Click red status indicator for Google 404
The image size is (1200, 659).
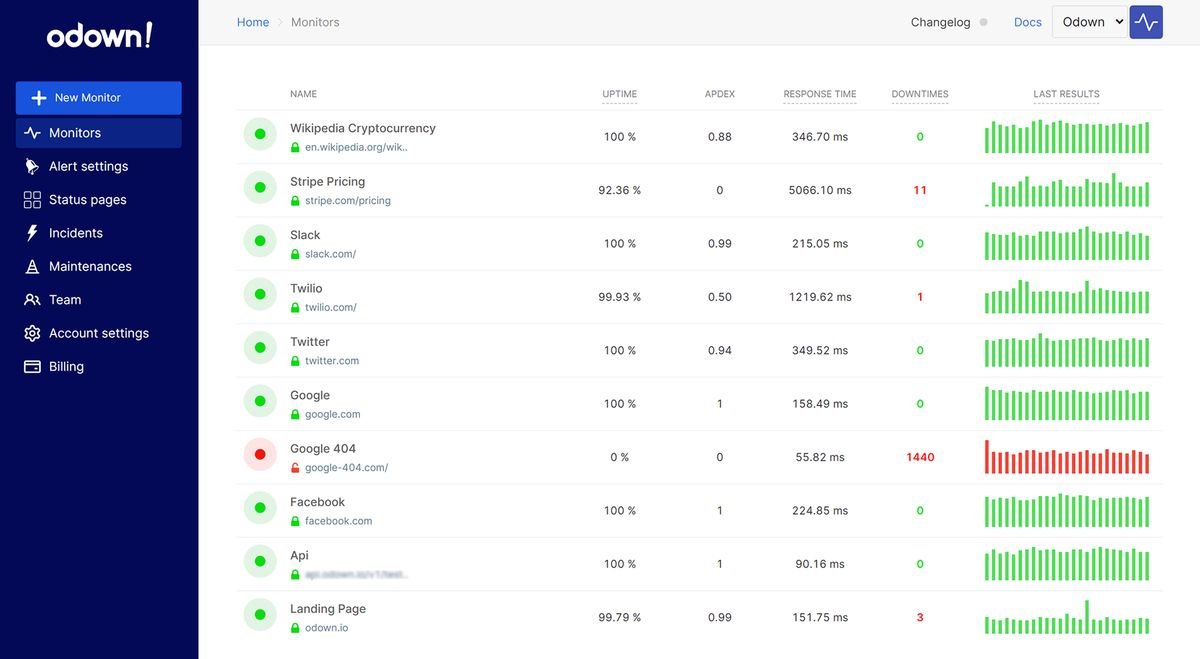pyautogui.click(x=260, y=454)
